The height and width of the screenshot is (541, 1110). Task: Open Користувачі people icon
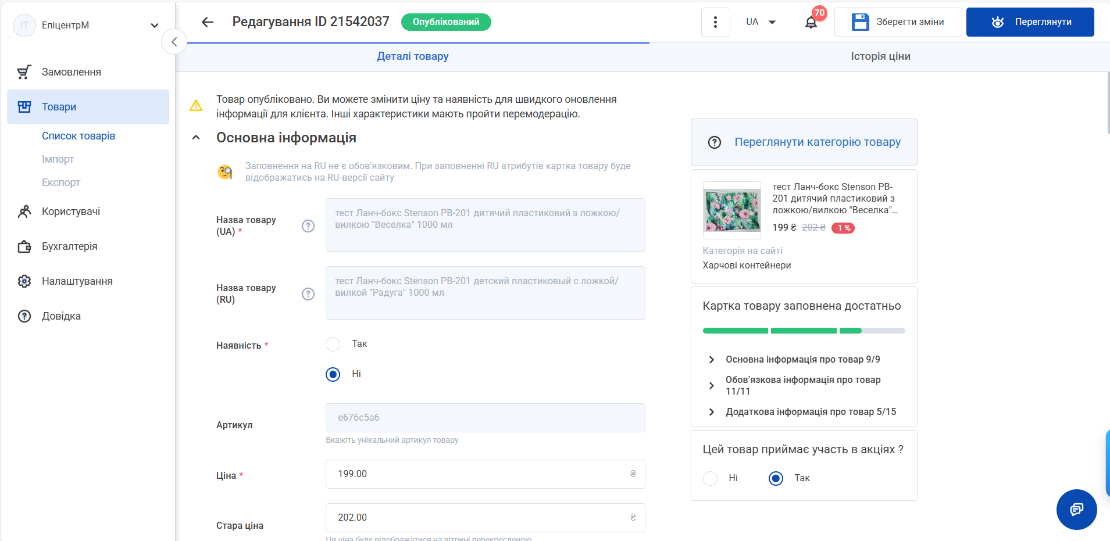24,211
